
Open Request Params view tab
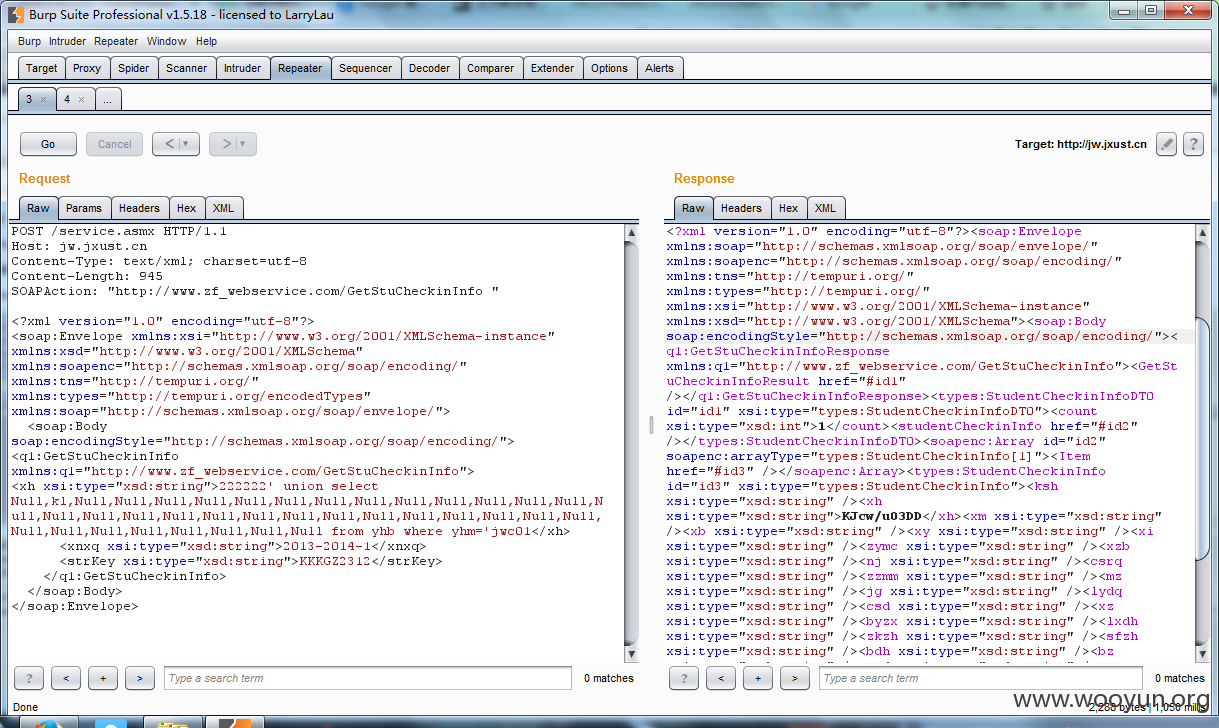pos(84,208)
